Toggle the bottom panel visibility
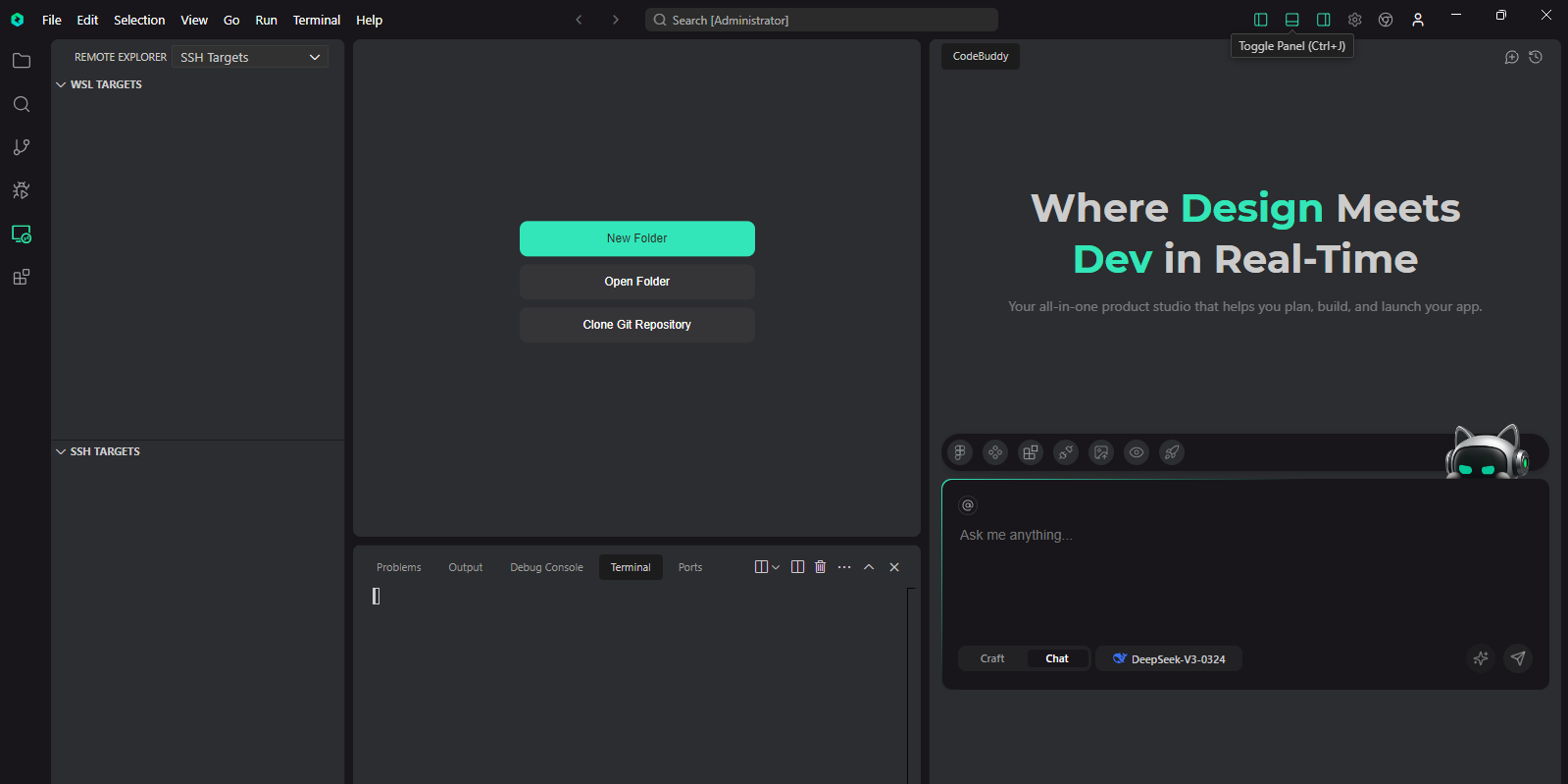This screenshot has width=1568, height=784. (1292, 20)
